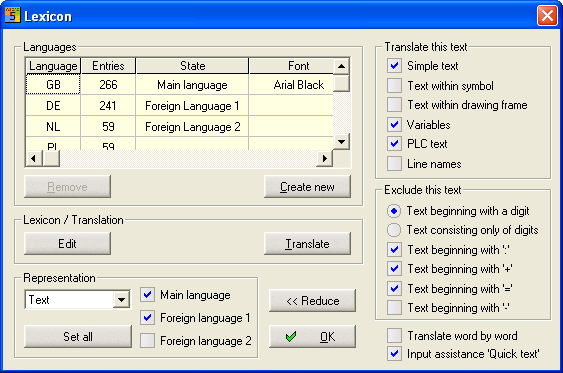Check Foreign language 2 representation

click(x=147, y=340)
